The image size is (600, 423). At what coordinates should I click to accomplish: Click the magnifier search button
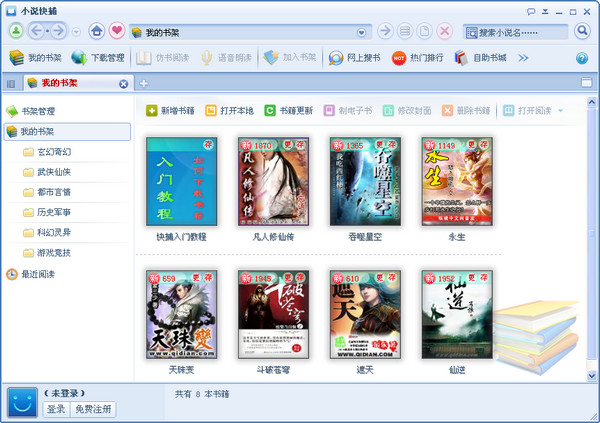(x=583, y=31)
